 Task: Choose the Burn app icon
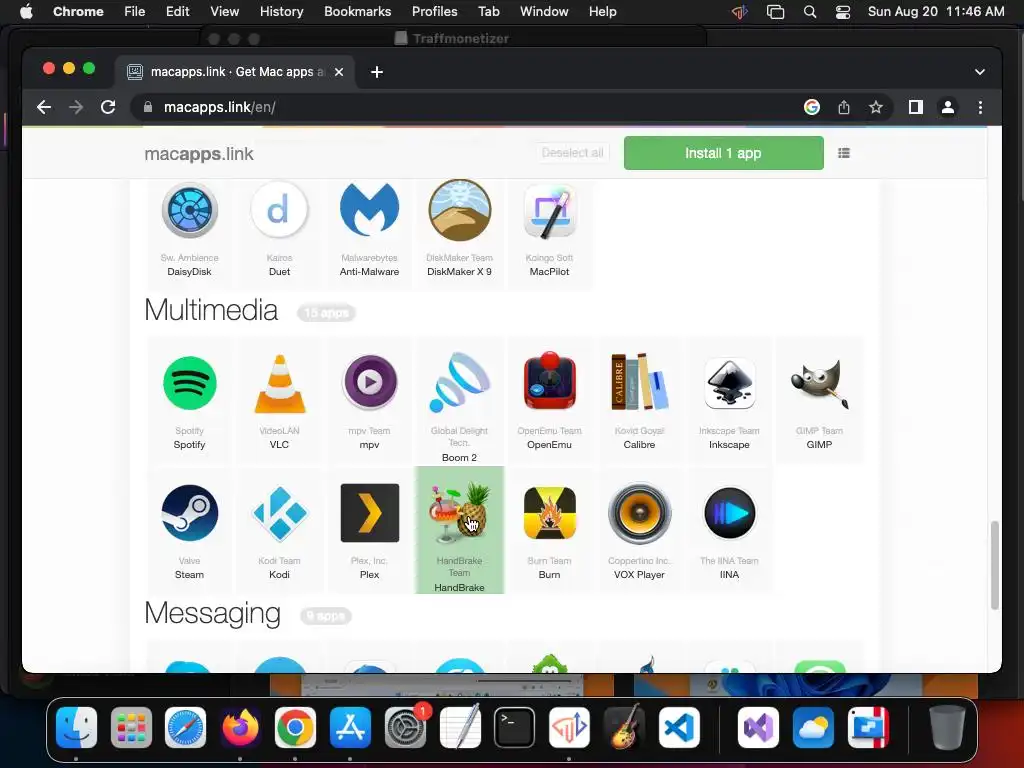tap(550, 513)
